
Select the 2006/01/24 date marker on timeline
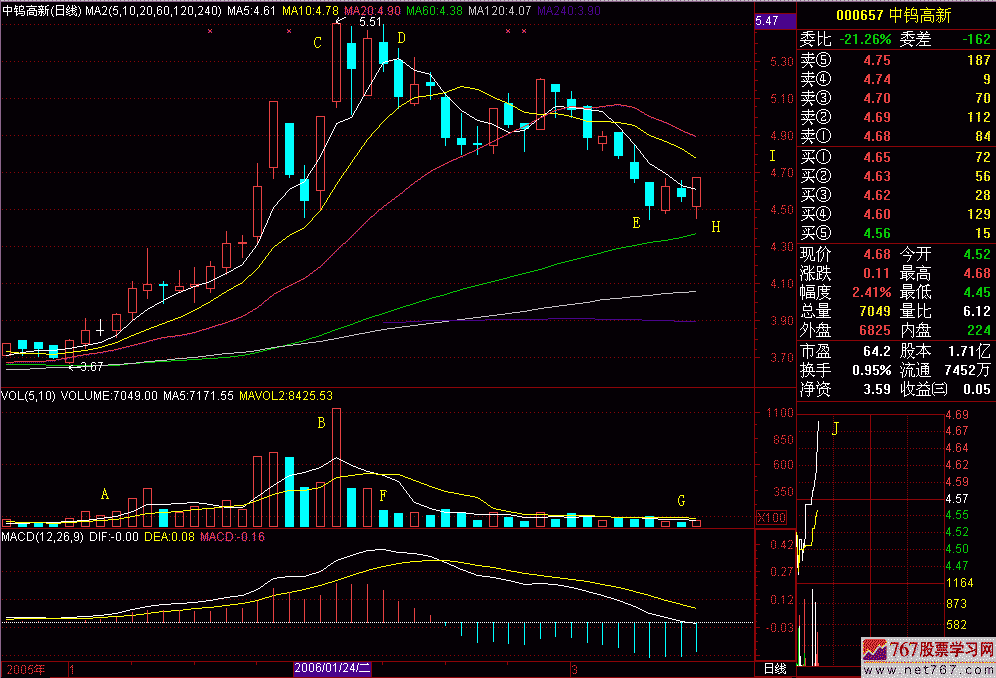pos(332,668)
